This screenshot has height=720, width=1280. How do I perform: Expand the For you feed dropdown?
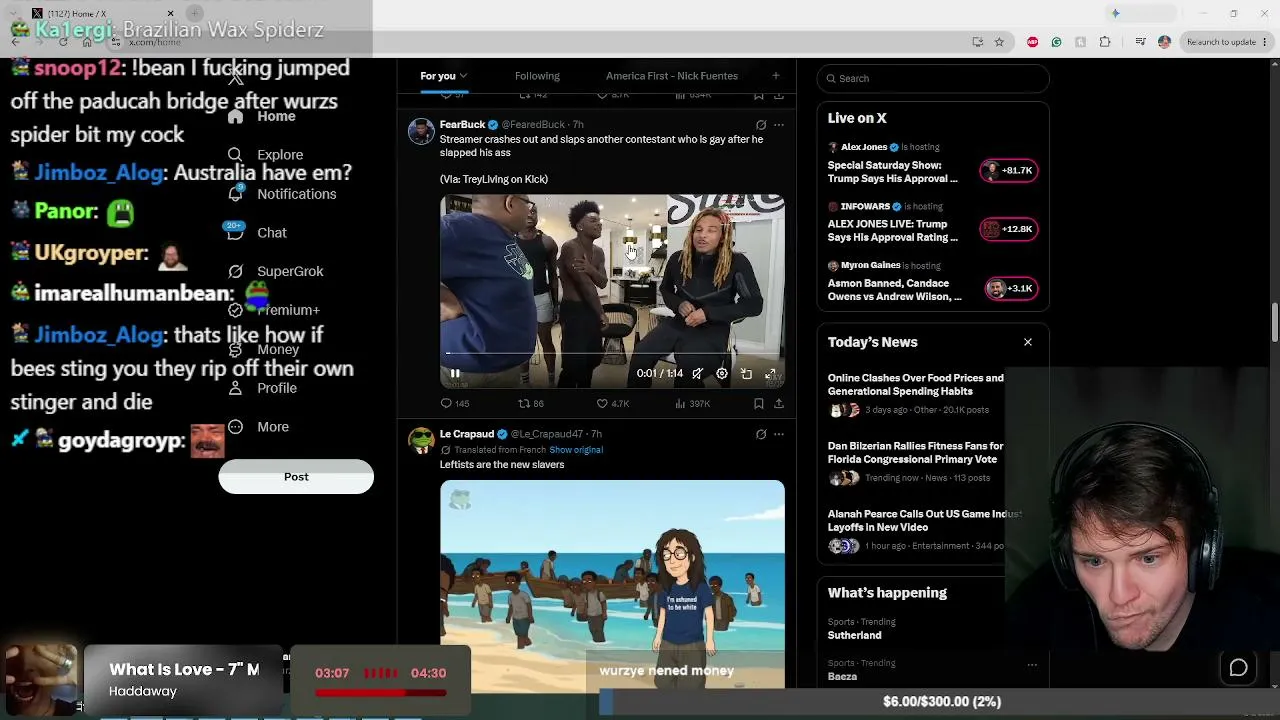(x=463, y=76)
